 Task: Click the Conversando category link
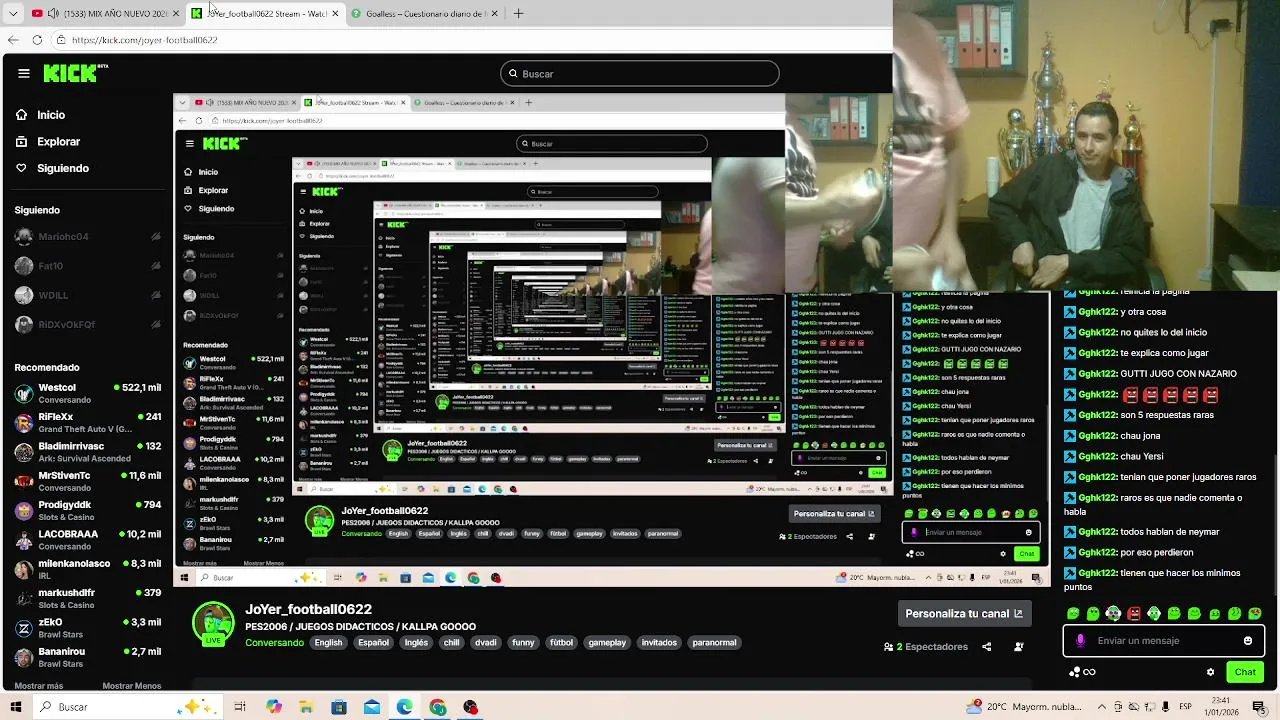pos(274,643)
